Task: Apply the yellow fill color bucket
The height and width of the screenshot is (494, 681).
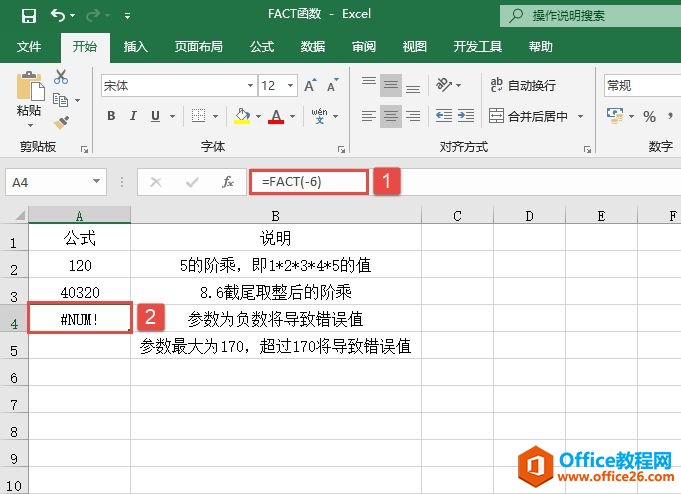Action: (x=242, y=116)
